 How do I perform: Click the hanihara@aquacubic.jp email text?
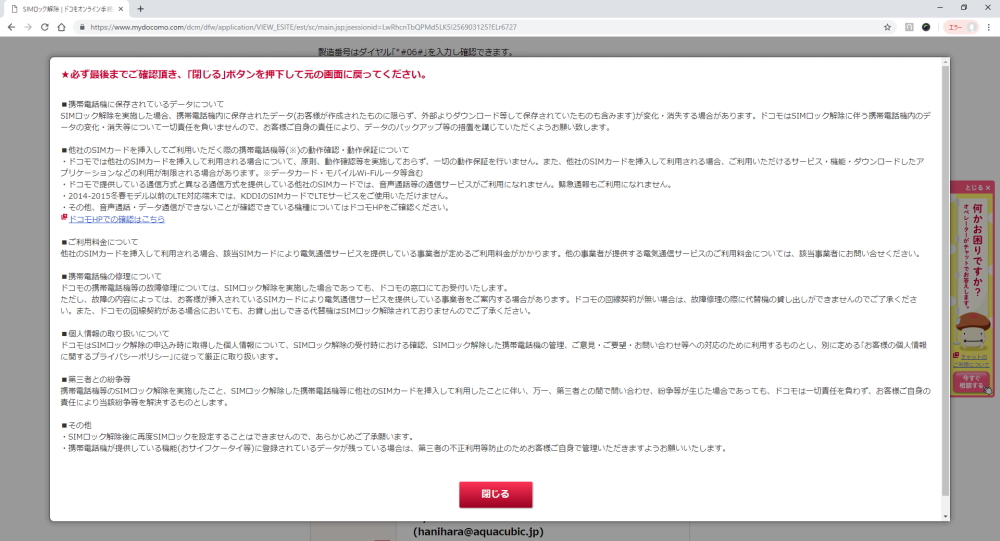point(478,531)
